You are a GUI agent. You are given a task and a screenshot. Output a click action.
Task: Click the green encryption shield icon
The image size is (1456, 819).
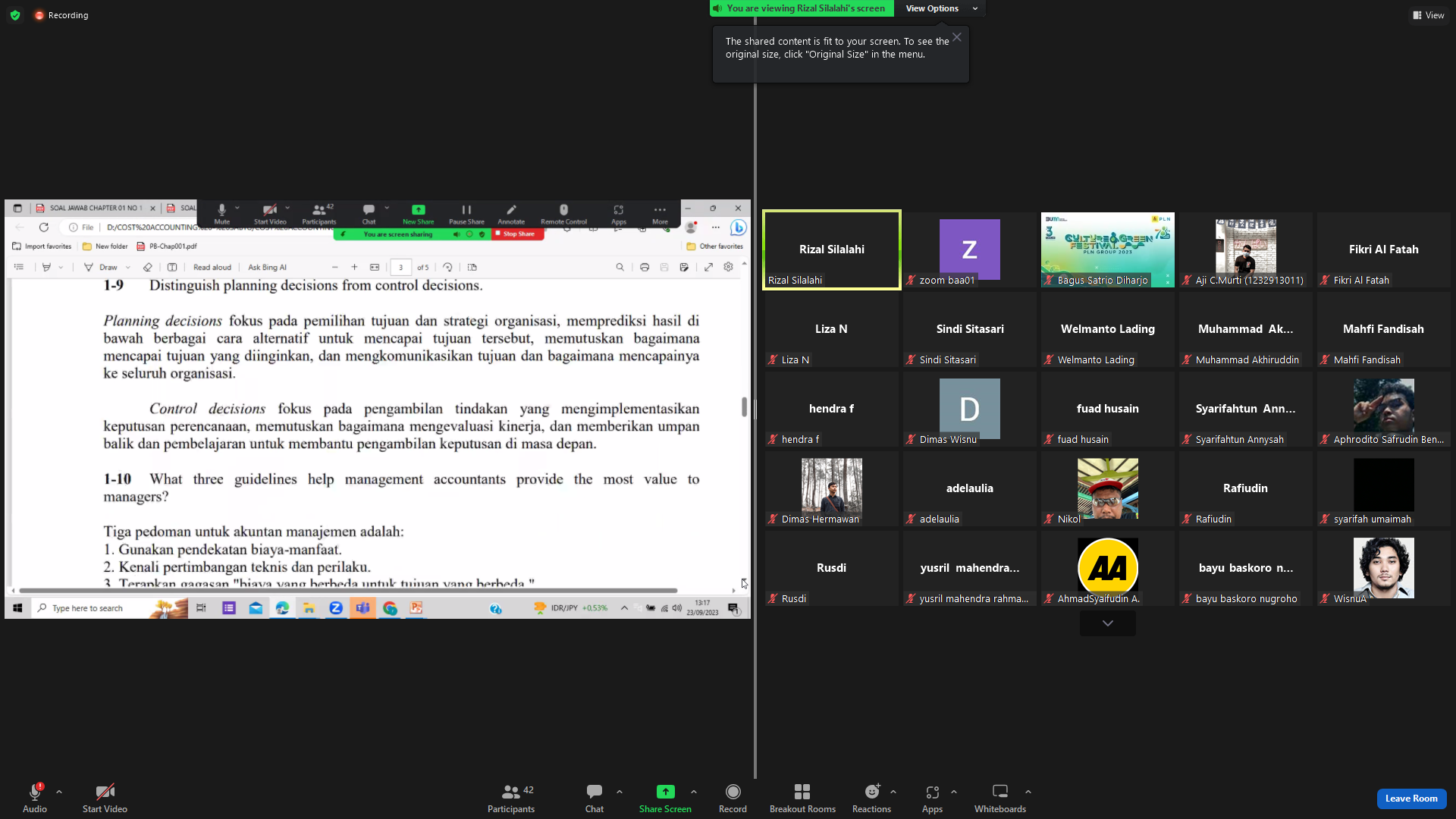(15, 15)
